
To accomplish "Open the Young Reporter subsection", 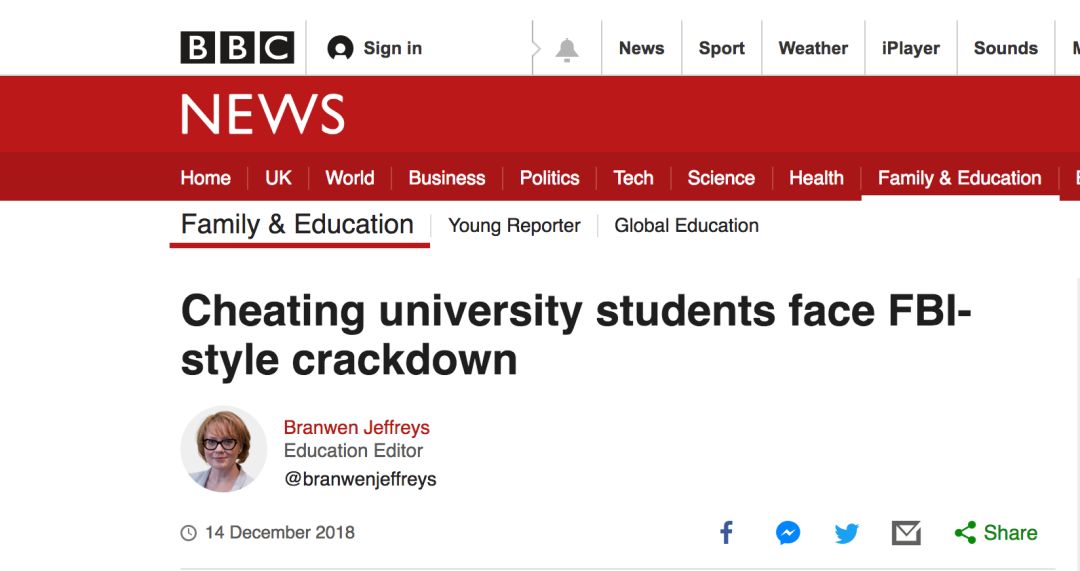I will click(x=514, y=226).
